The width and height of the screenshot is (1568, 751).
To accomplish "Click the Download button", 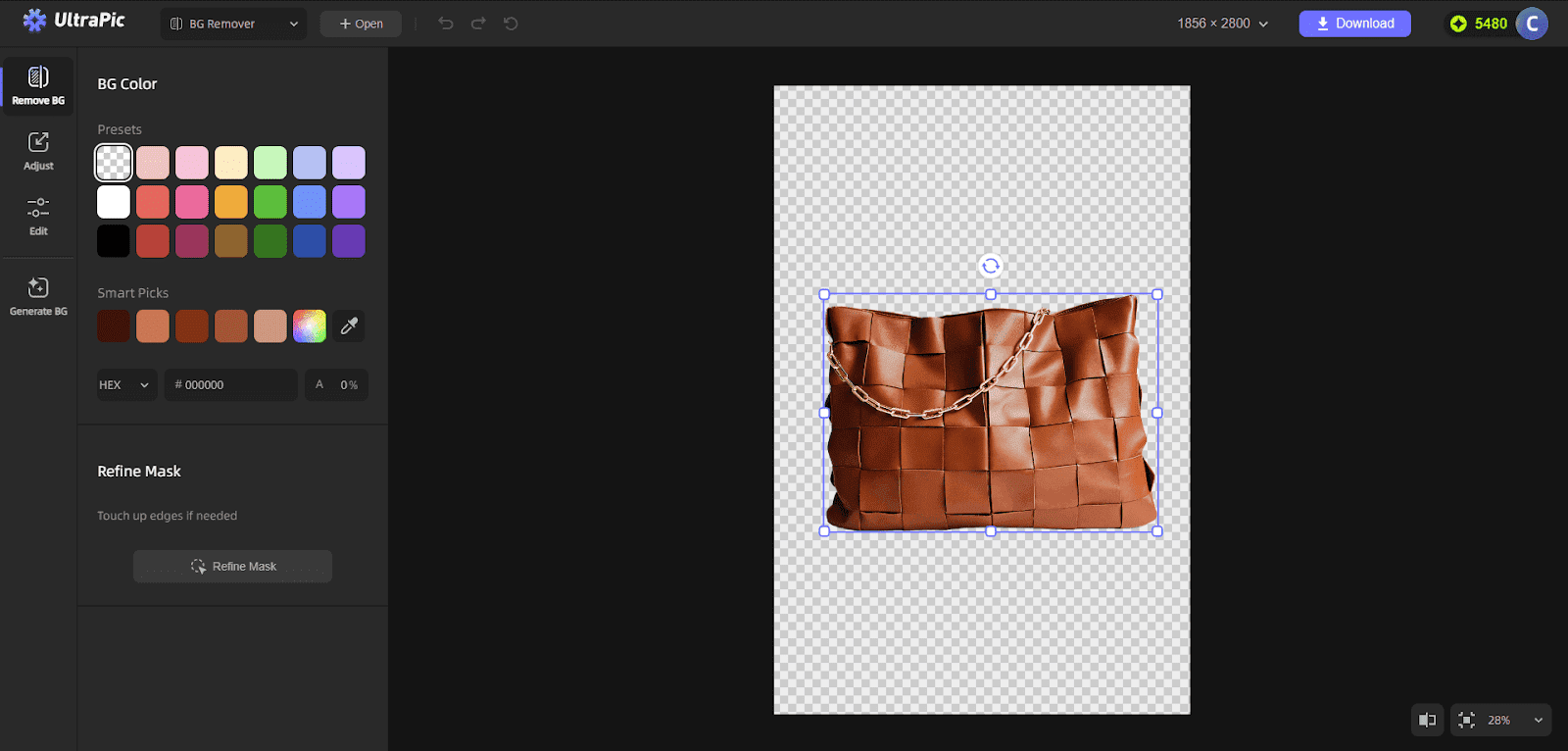I will pos(1354,24).
